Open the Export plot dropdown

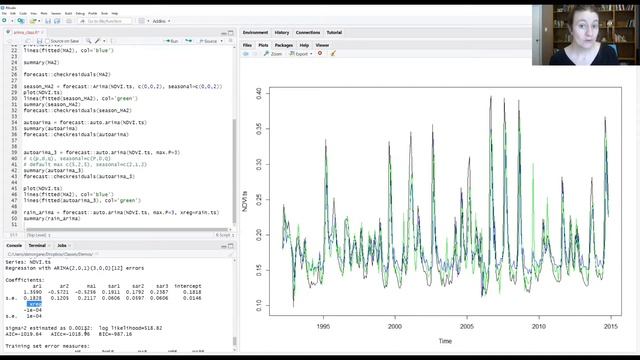point(301,53)
